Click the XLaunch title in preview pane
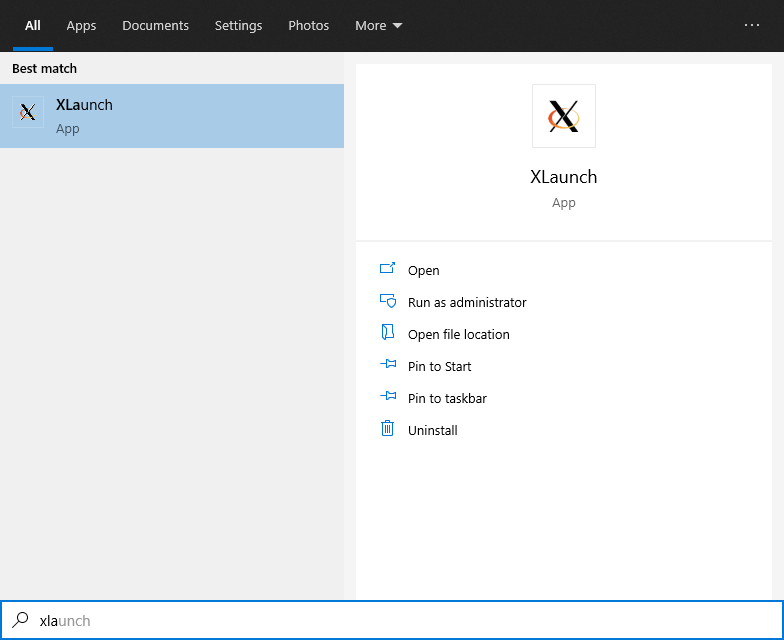This screenshot has height=640, width=784. [564, 177]
